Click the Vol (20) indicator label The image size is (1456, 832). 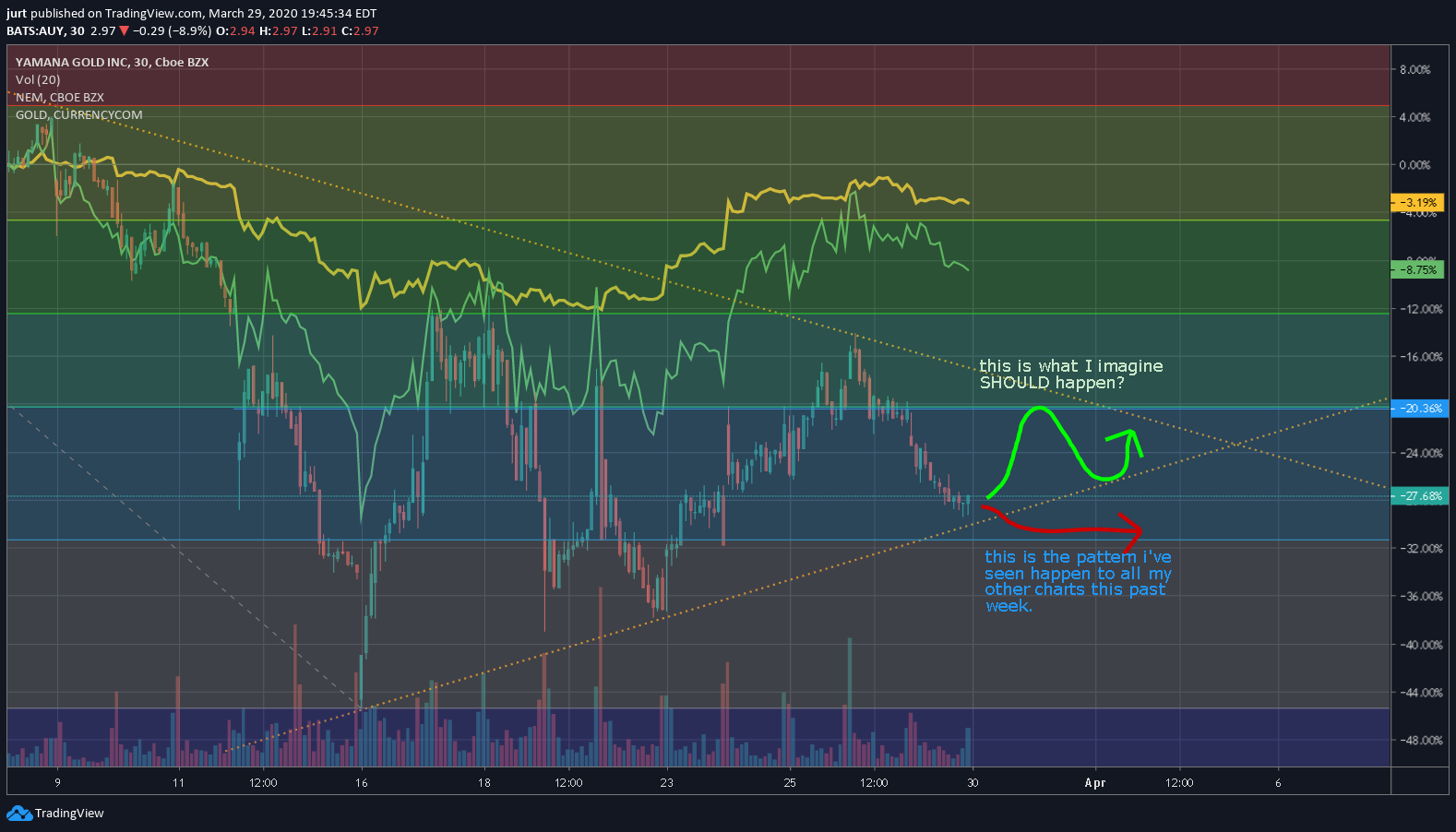tap(38, 79)
